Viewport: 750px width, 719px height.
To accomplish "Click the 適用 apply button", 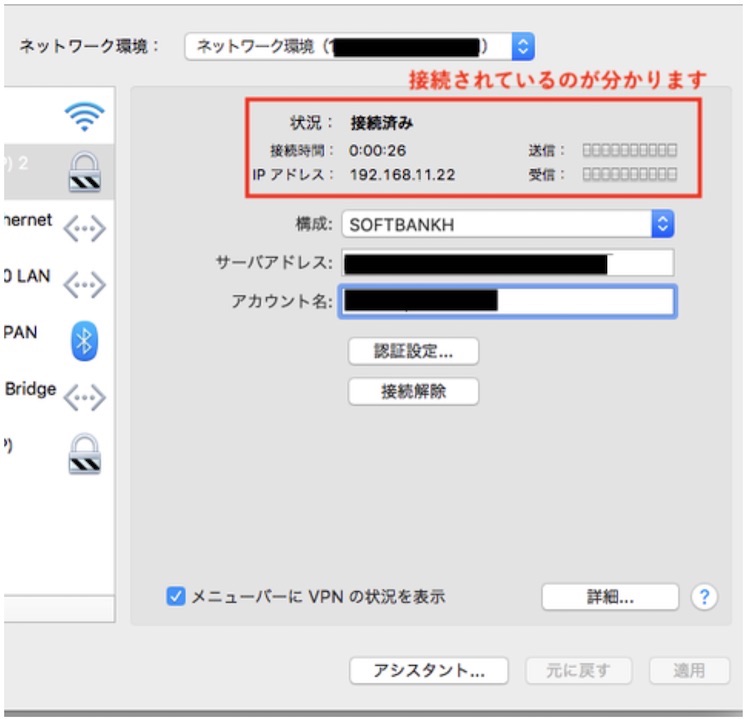I will (x=689, y=671).
